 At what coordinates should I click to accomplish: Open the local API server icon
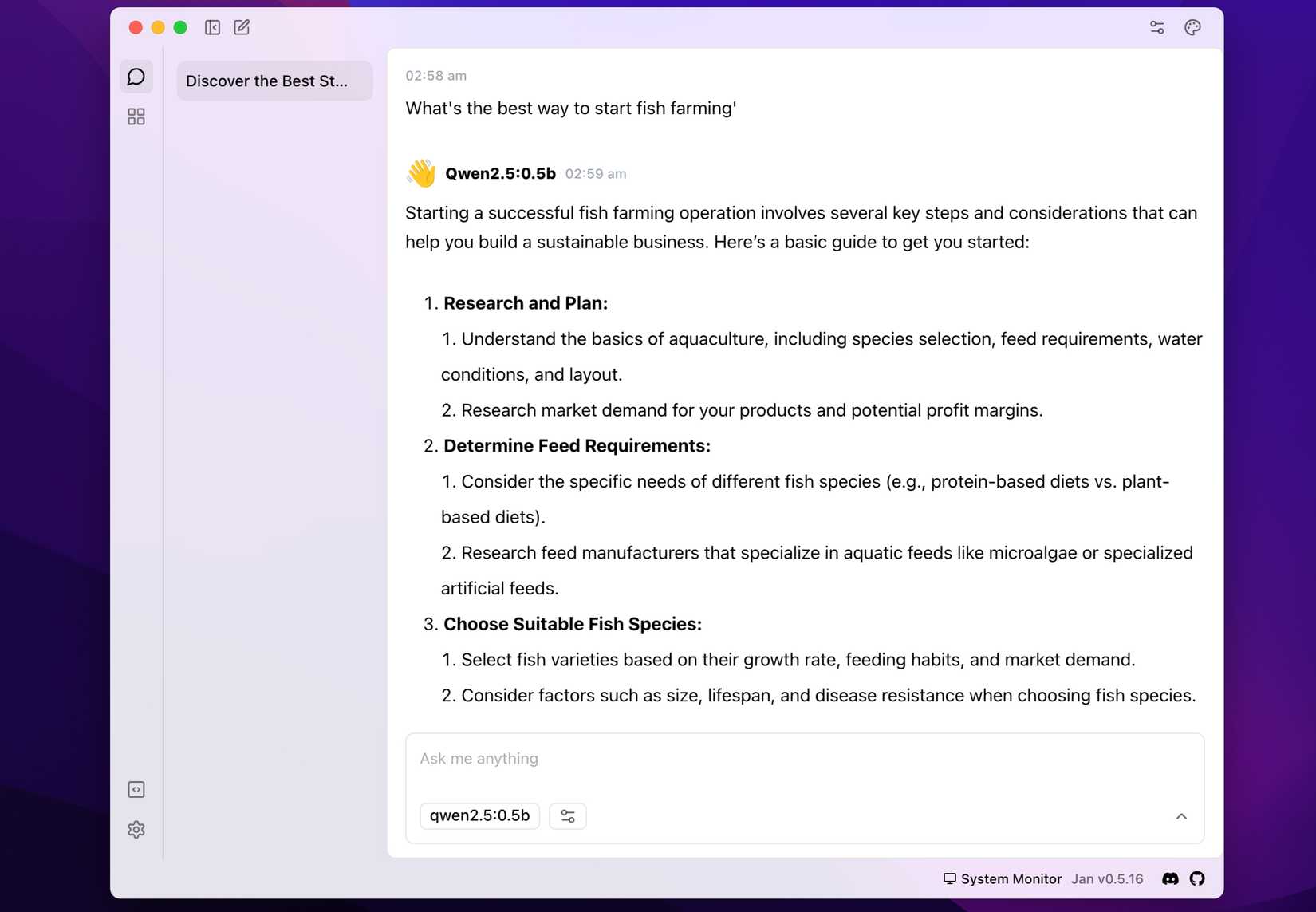136,789
